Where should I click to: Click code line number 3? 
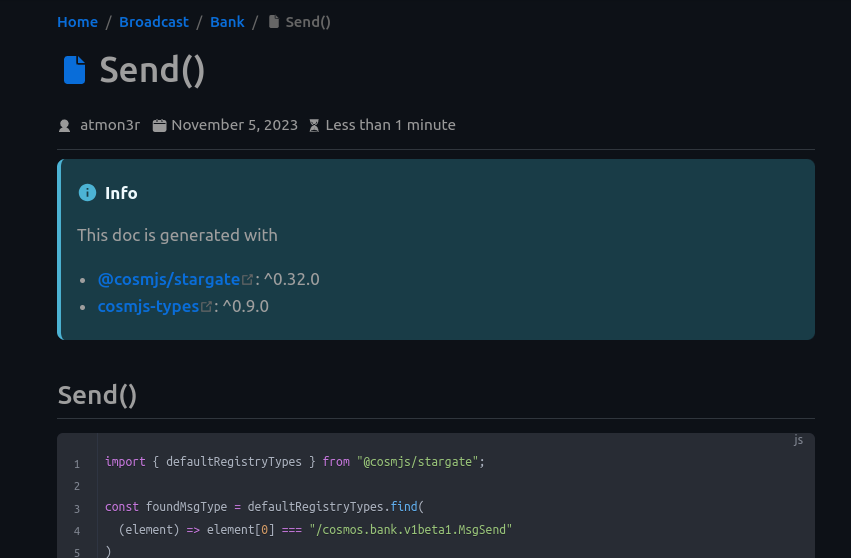tap(77, 509)
